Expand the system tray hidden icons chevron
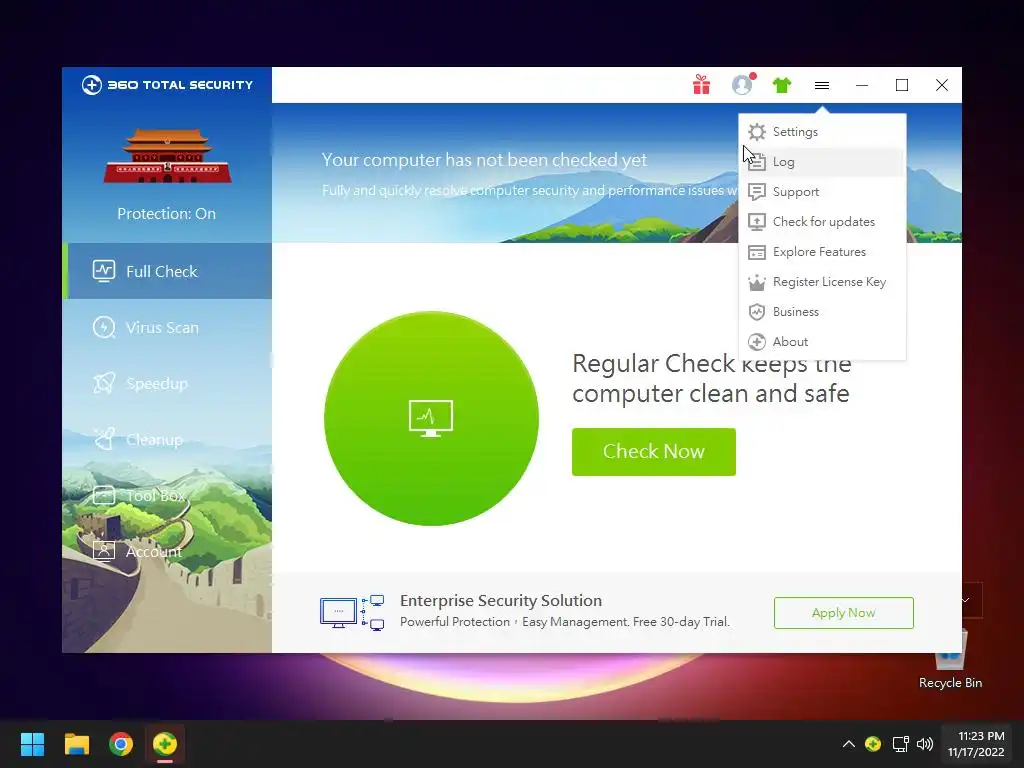This screenshot has height=768, width=1024. (x=848, y=744)
